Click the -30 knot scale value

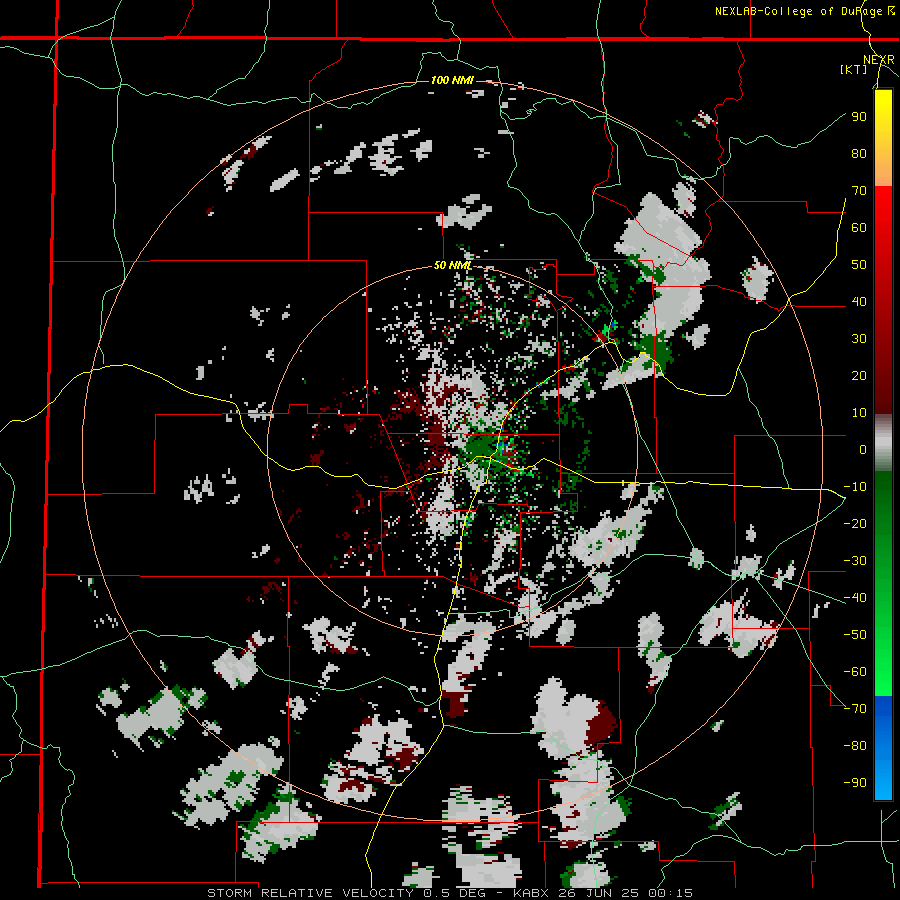pyautogui.click(x=855, y=561)
